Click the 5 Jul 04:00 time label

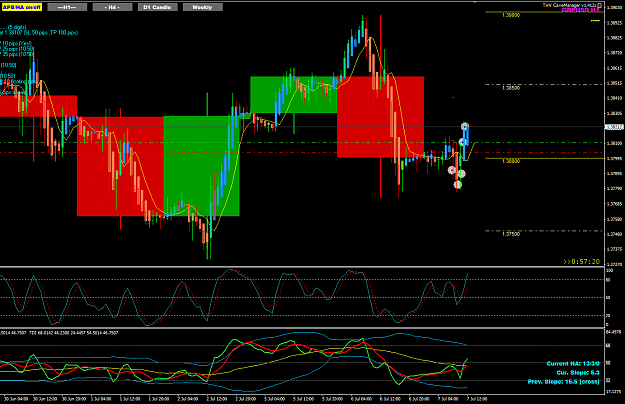tap(275, 399)
